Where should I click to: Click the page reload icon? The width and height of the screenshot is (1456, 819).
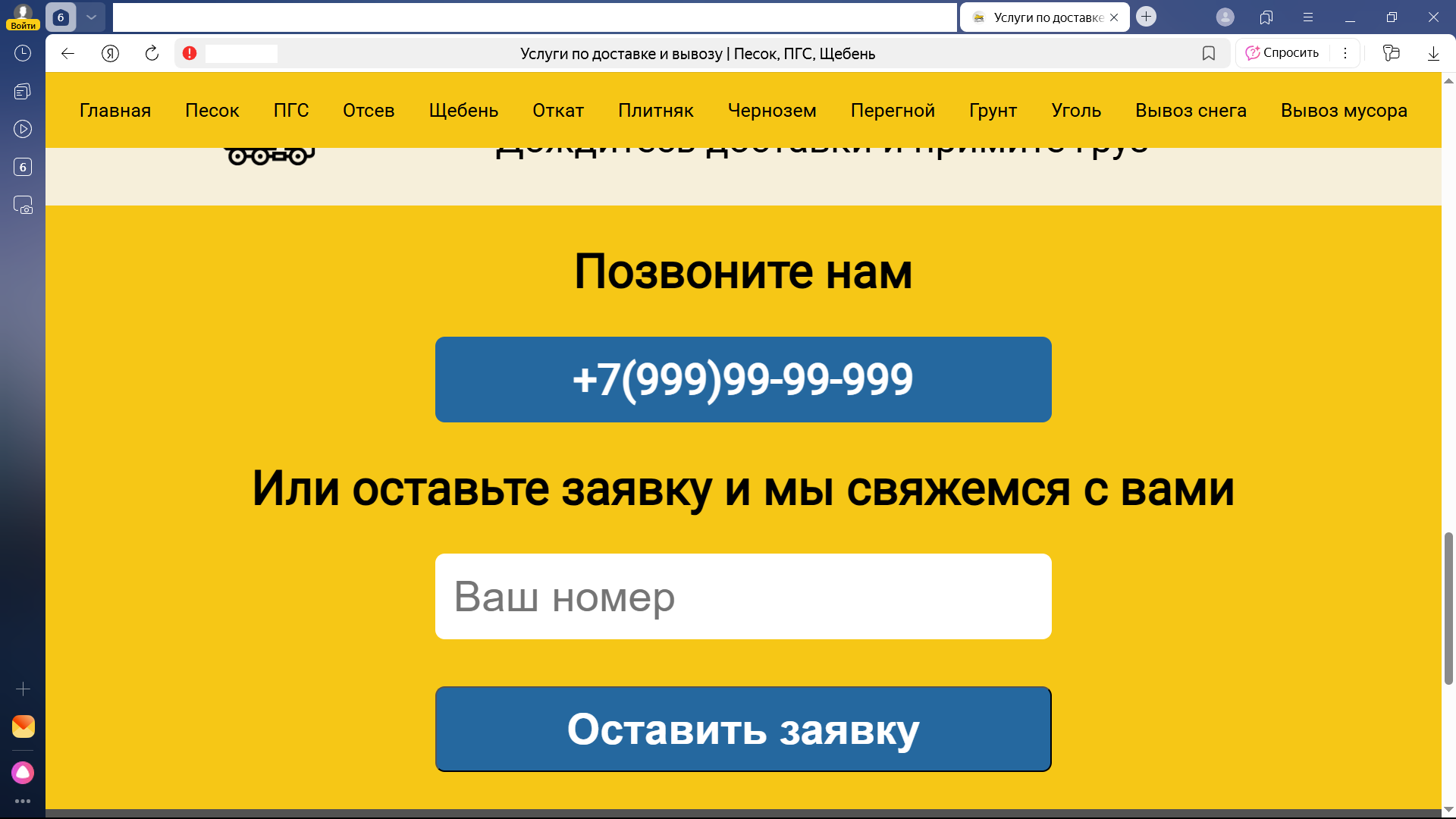tap(152, 53)
